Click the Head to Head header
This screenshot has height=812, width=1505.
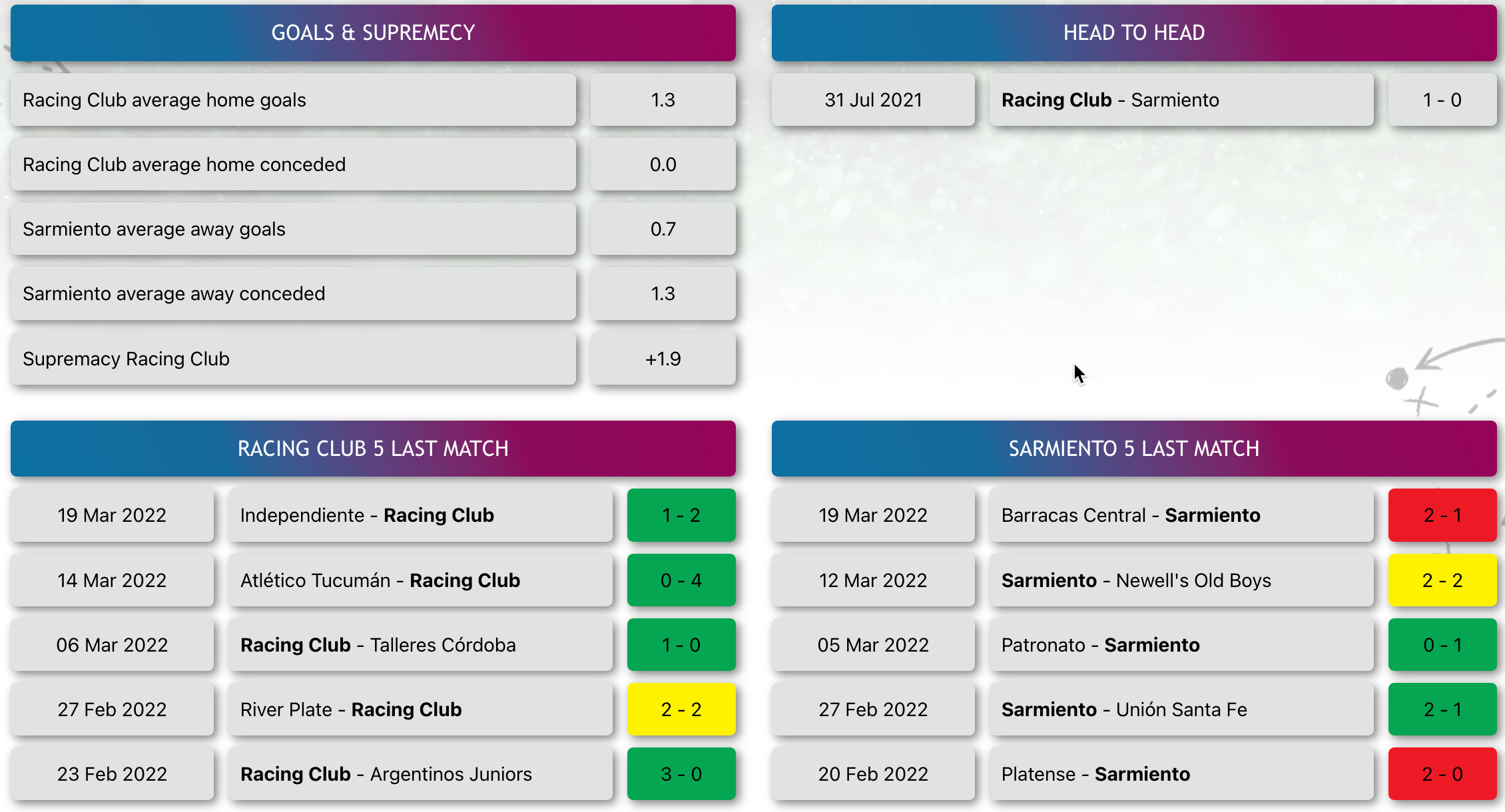click(1134, 33)
